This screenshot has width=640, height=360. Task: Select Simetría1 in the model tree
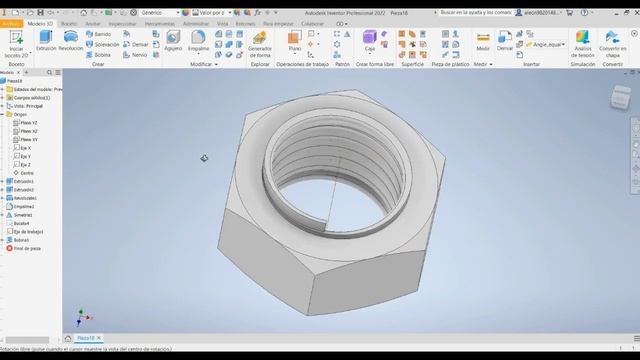pyautogui.click(x=19, y=215)
